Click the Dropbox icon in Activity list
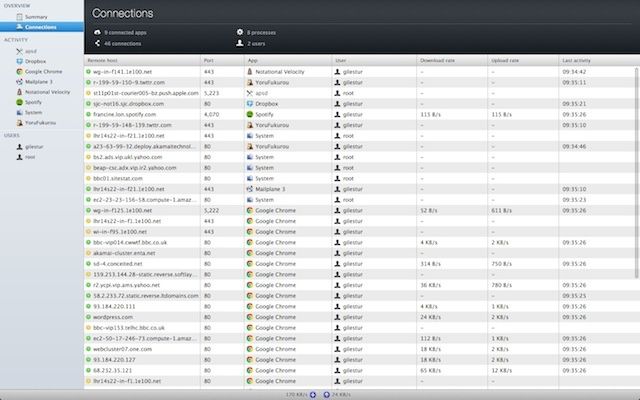Screen dimensions: 640x400 pyautogui.click(x=18, y=62)
